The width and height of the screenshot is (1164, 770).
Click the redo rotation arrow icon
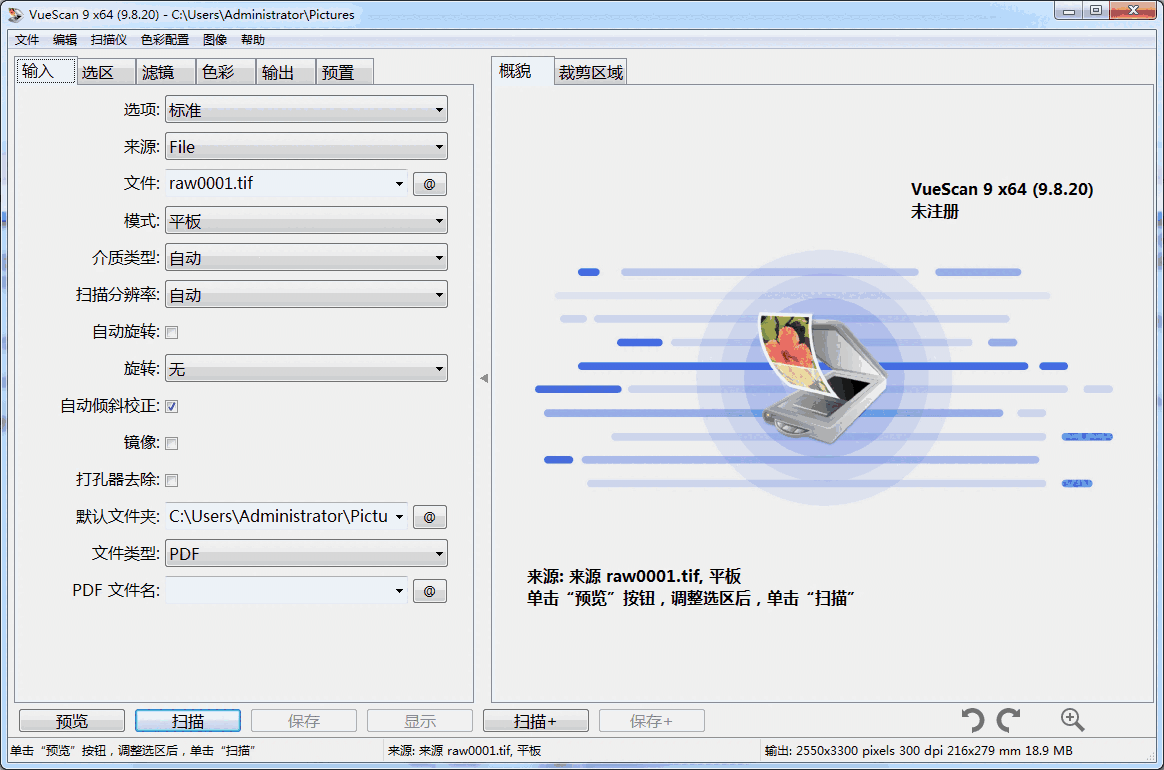coord(1007,720)
